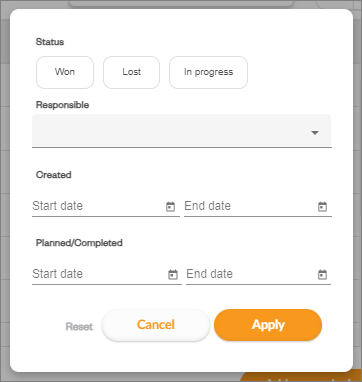Image resolution: width=362 pixels, height=382 pixels.
Task: Click the Planned/Completed section label
Action: (79, 243)
